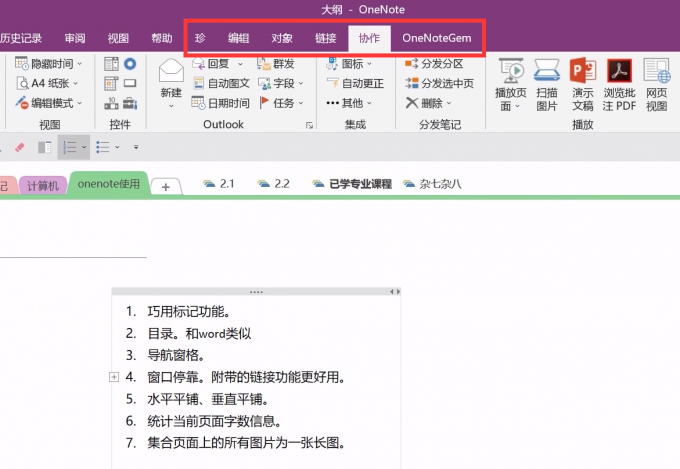Click the 群发 button
The width and height of the screenshot is (680, 469).
pyautogui.click(x=276, y=64)
